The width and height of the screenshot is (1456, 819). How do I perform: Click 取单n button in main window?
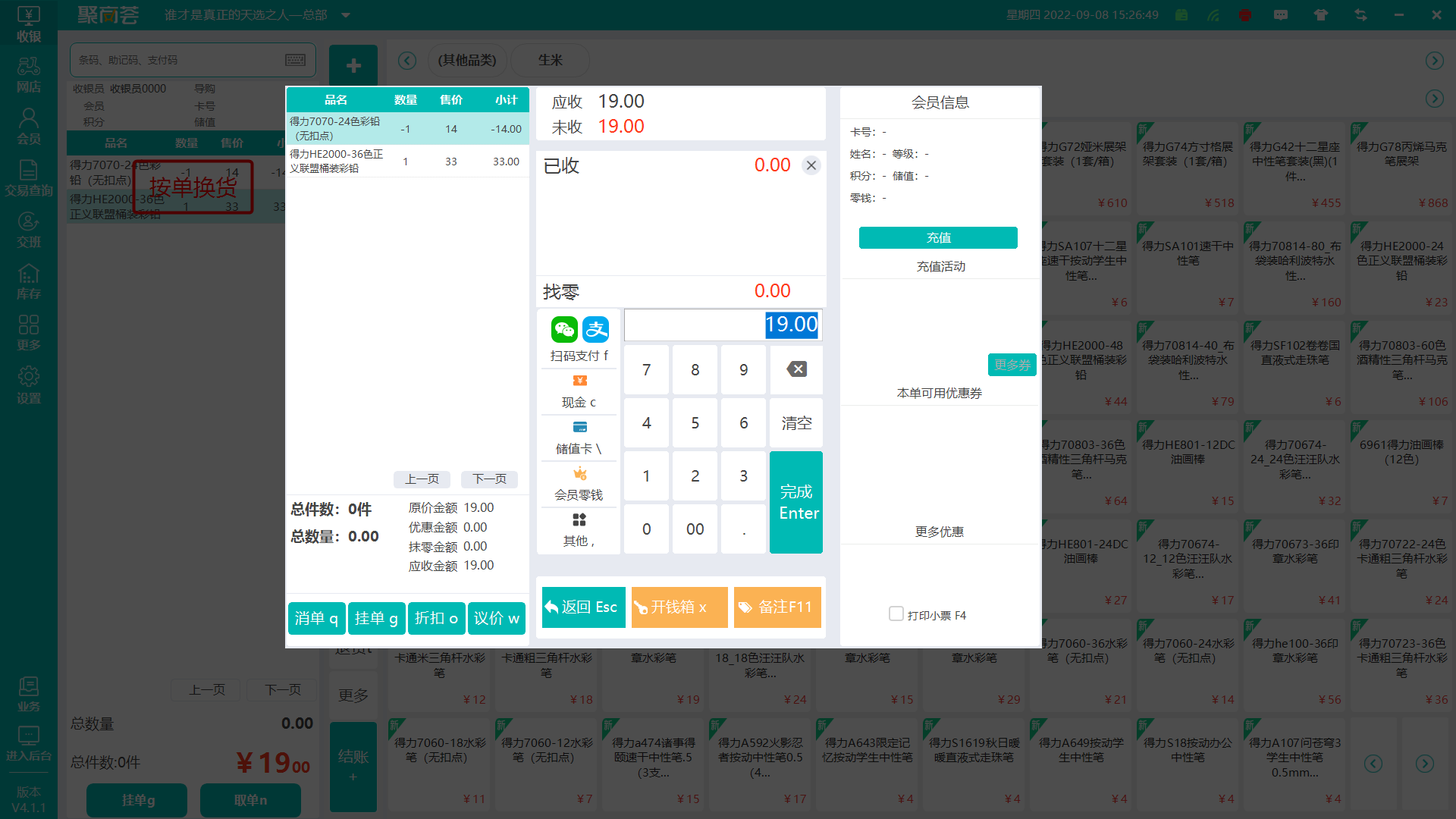pos(250,800)
